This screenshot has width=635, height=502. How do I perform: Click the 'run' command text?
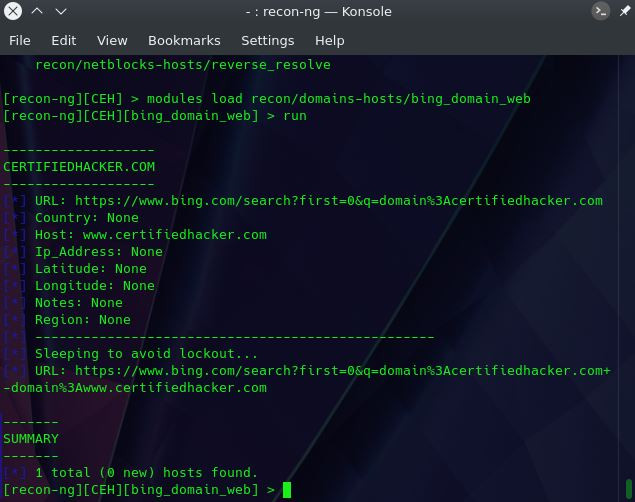pyautogui.click(x=295, y=116)
